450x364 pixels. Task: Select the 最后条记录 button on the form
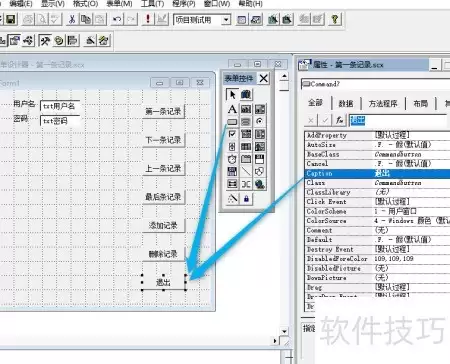coord(163,197)
